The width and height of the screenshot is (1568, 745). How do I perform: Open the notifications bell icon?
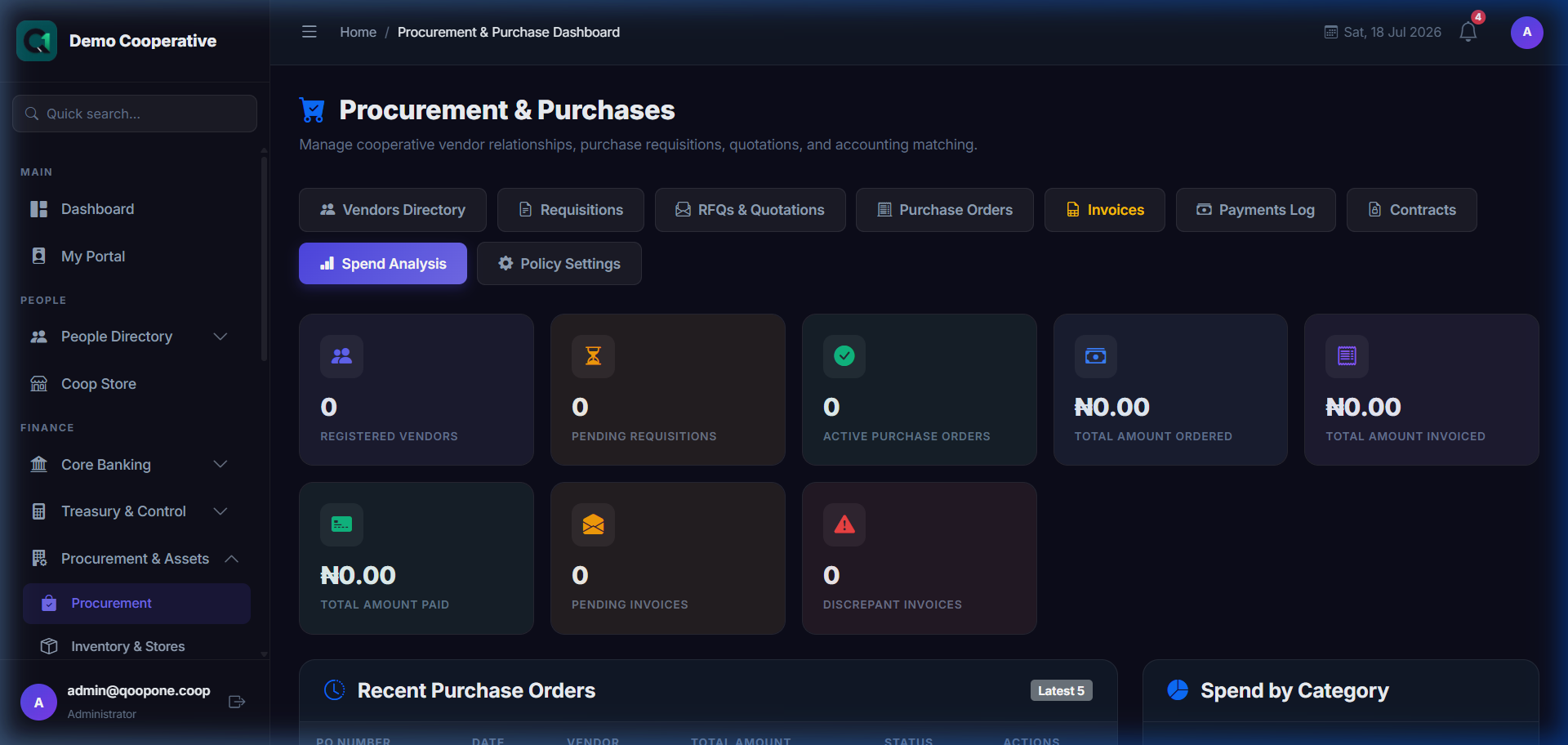[1468, 32]
